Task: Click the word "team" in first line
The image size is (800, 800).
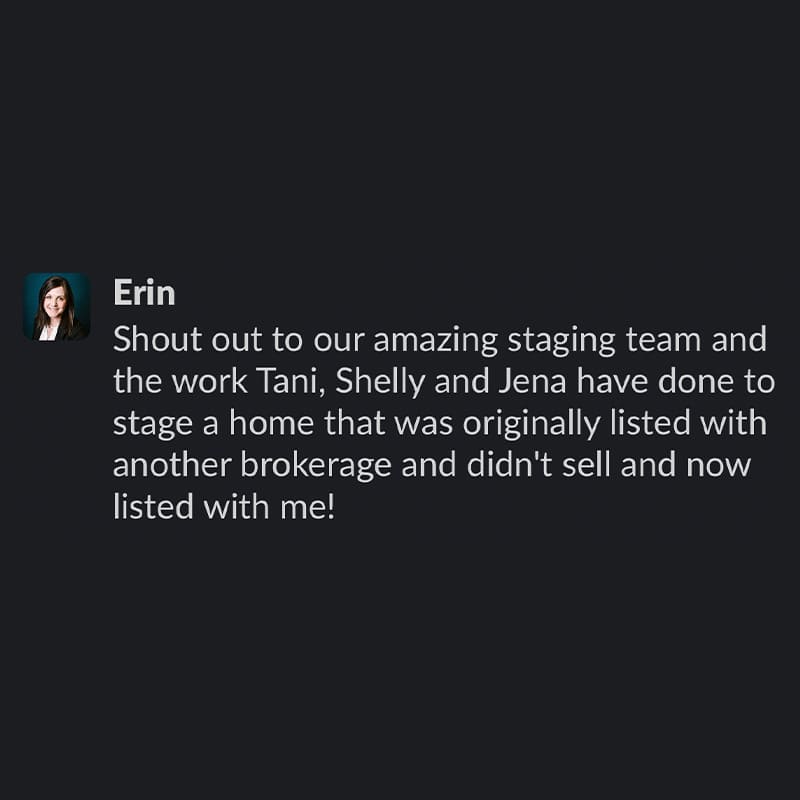Action: (x=663, y=339)
